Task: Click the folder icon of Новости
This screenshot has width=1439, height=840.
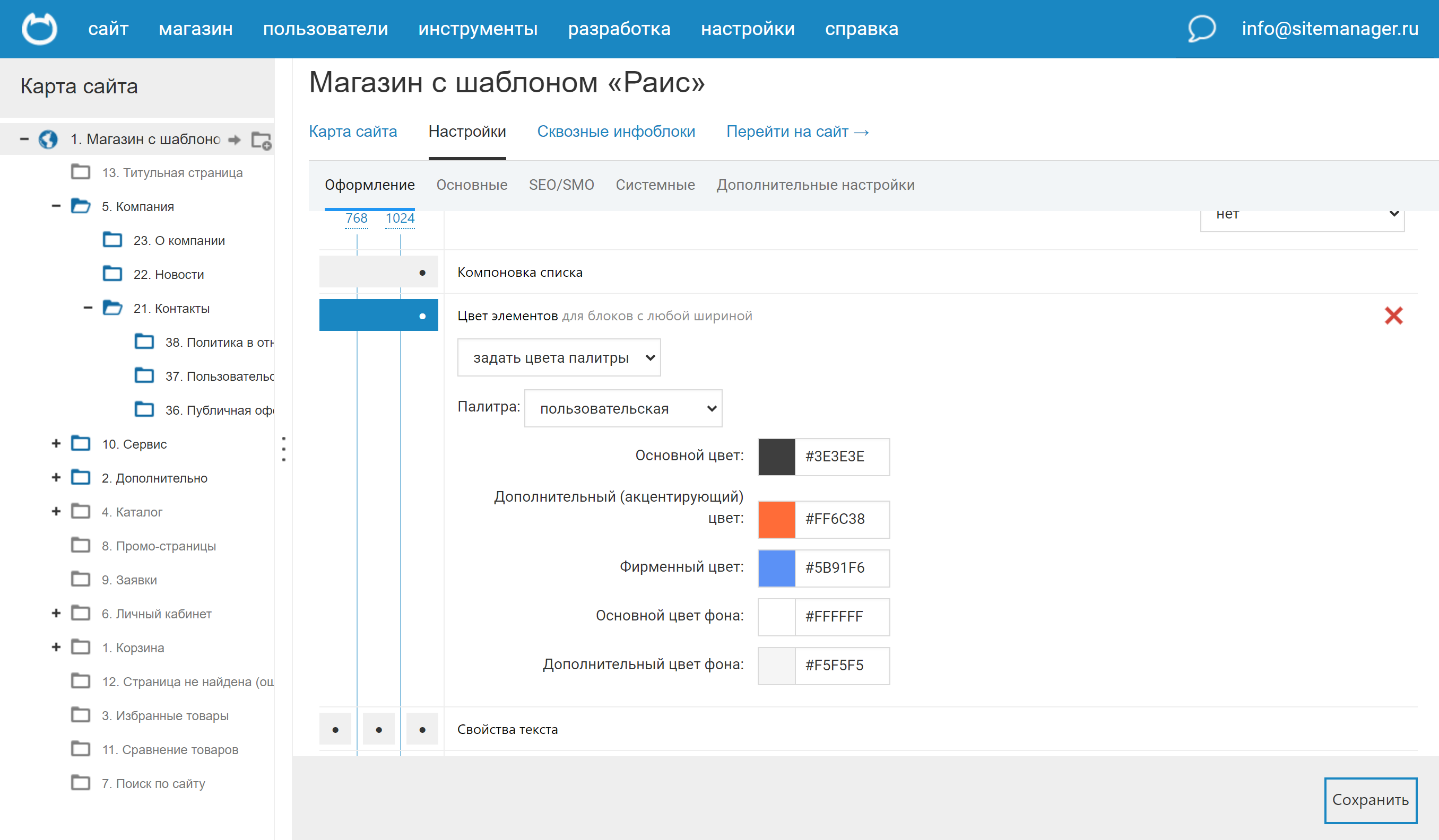Action: pos(112,274)
